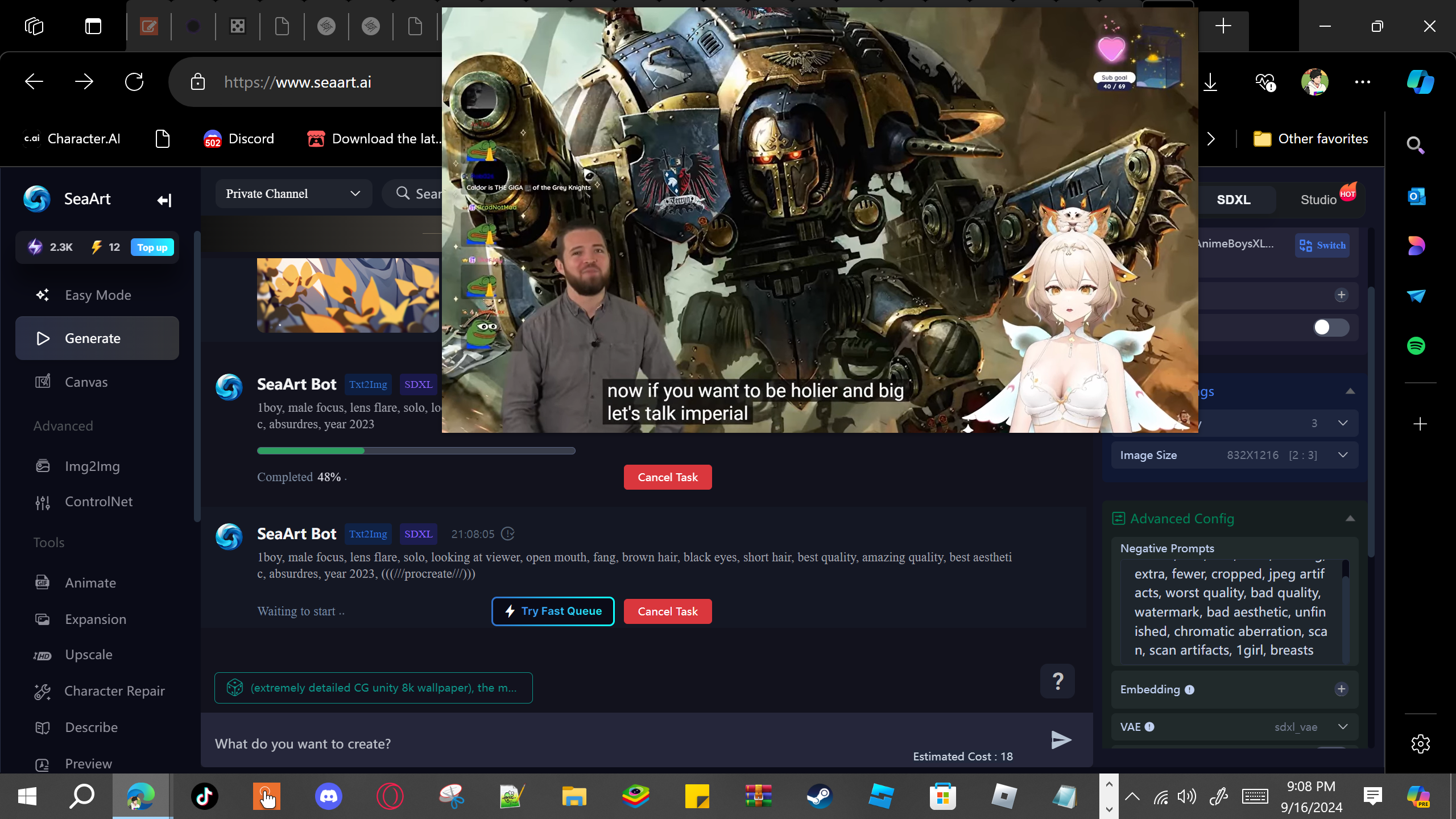Image resolution: width=1456 pixels, height=819 pixels.
Task: Open Copilot in the Edge sidebar
Action: [x=1420, y=82]
